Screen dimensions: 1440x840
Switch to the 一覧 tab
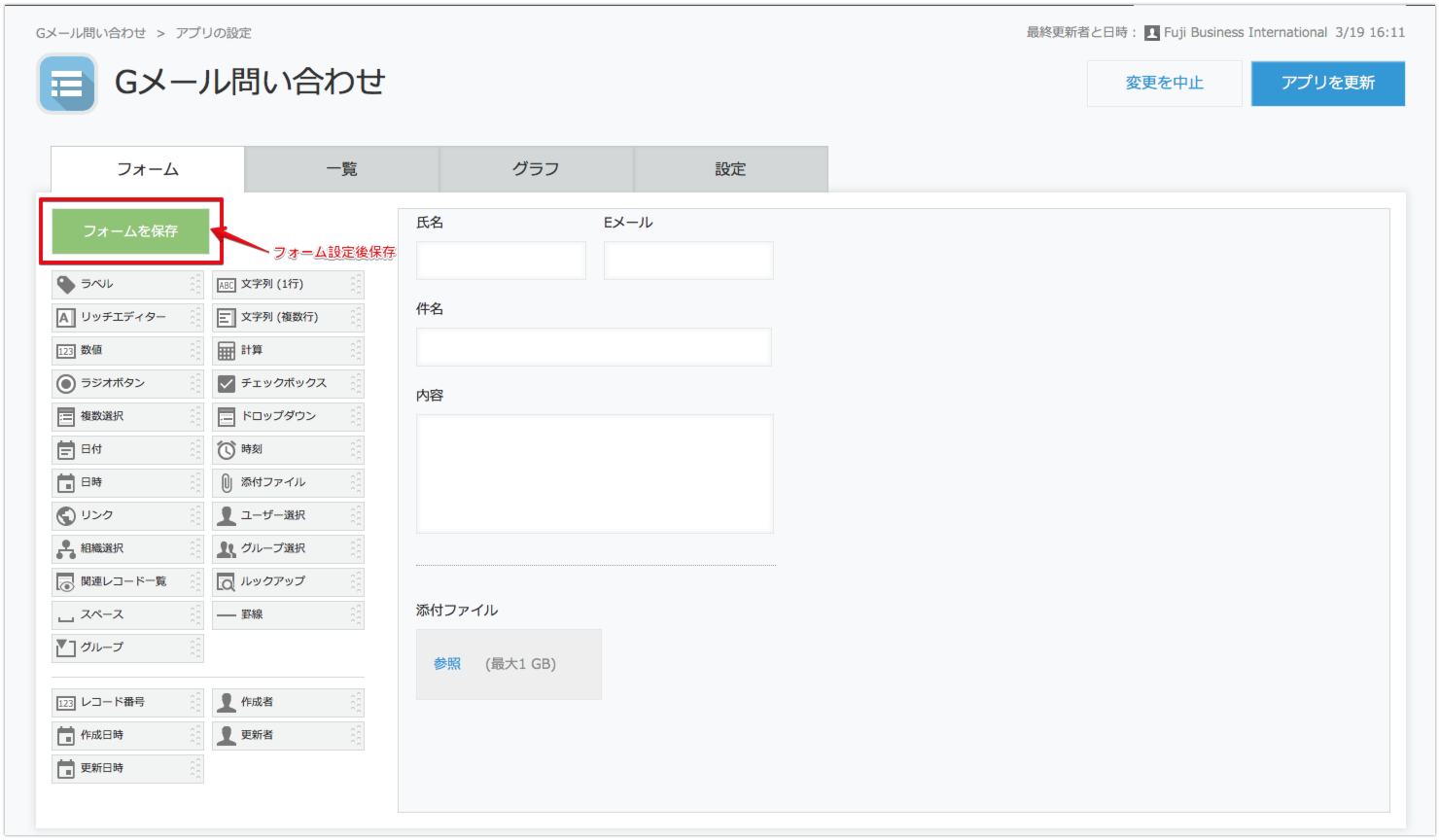tap(341, 169)
